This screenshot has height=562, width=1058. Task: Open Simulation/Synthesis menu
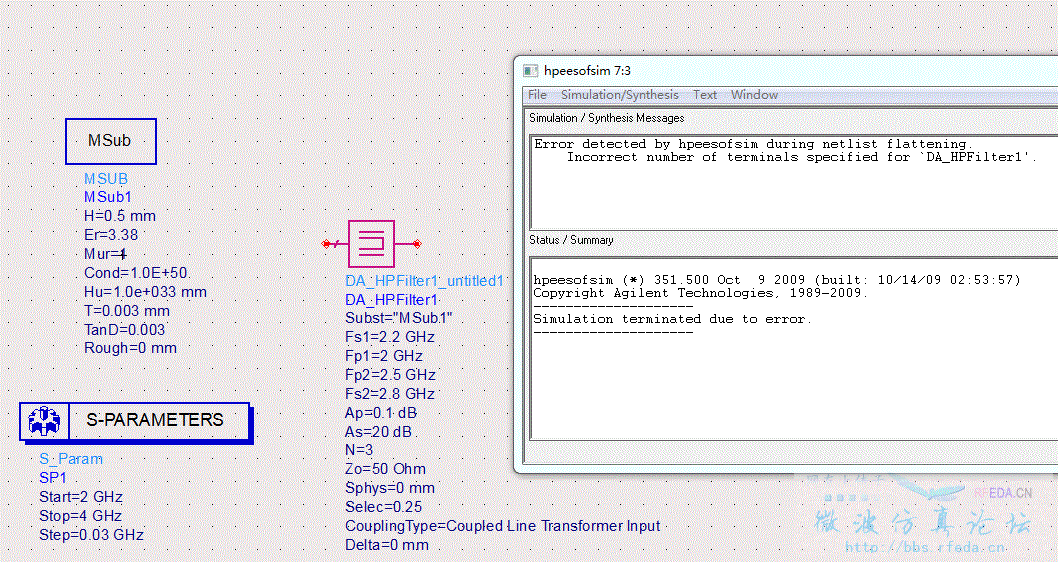pyautogui.click(x=619, y=95)
